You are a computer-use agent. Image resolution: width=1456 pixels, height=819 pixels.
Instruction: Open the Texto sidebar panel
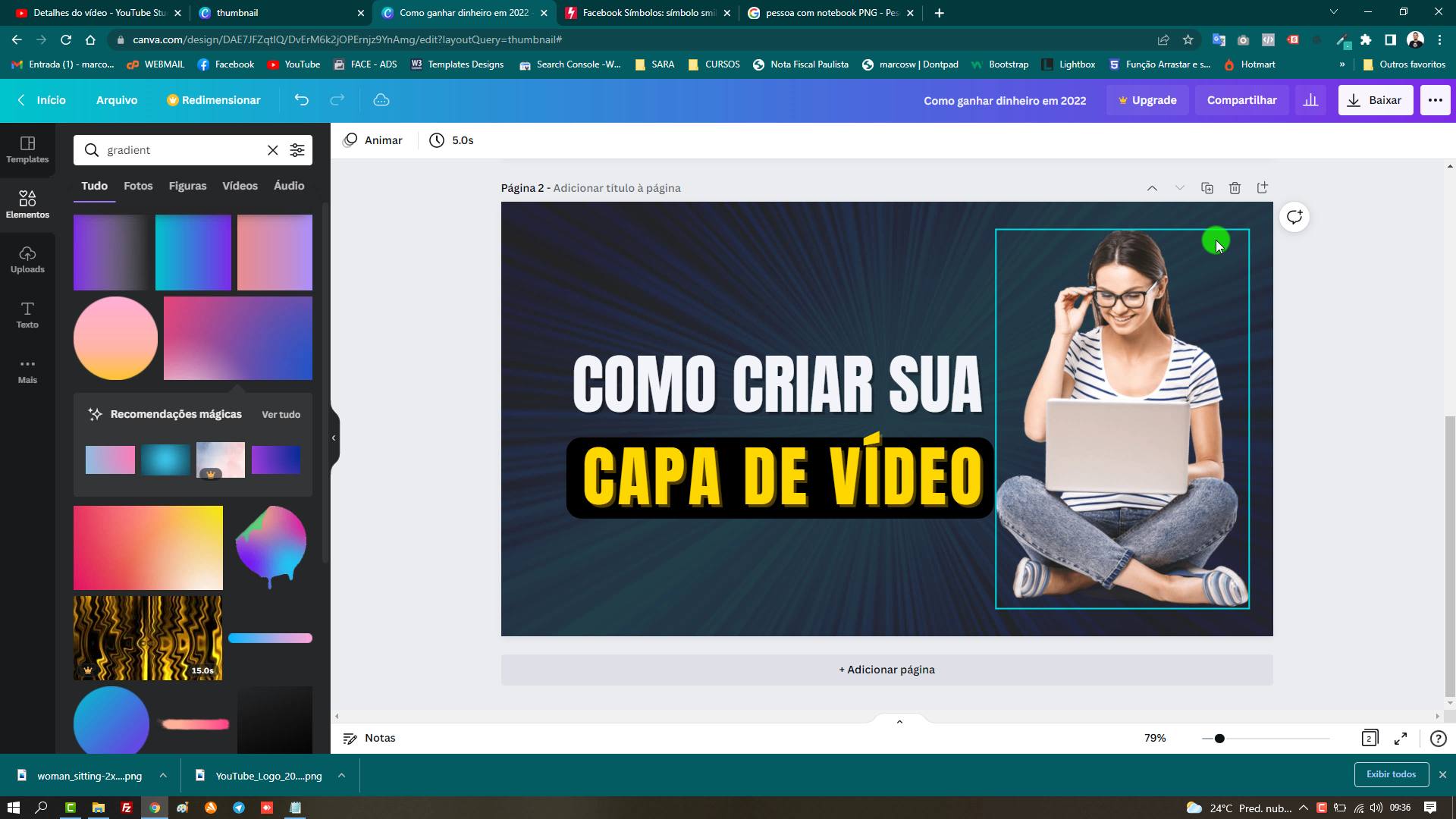(x=27, y=315)
